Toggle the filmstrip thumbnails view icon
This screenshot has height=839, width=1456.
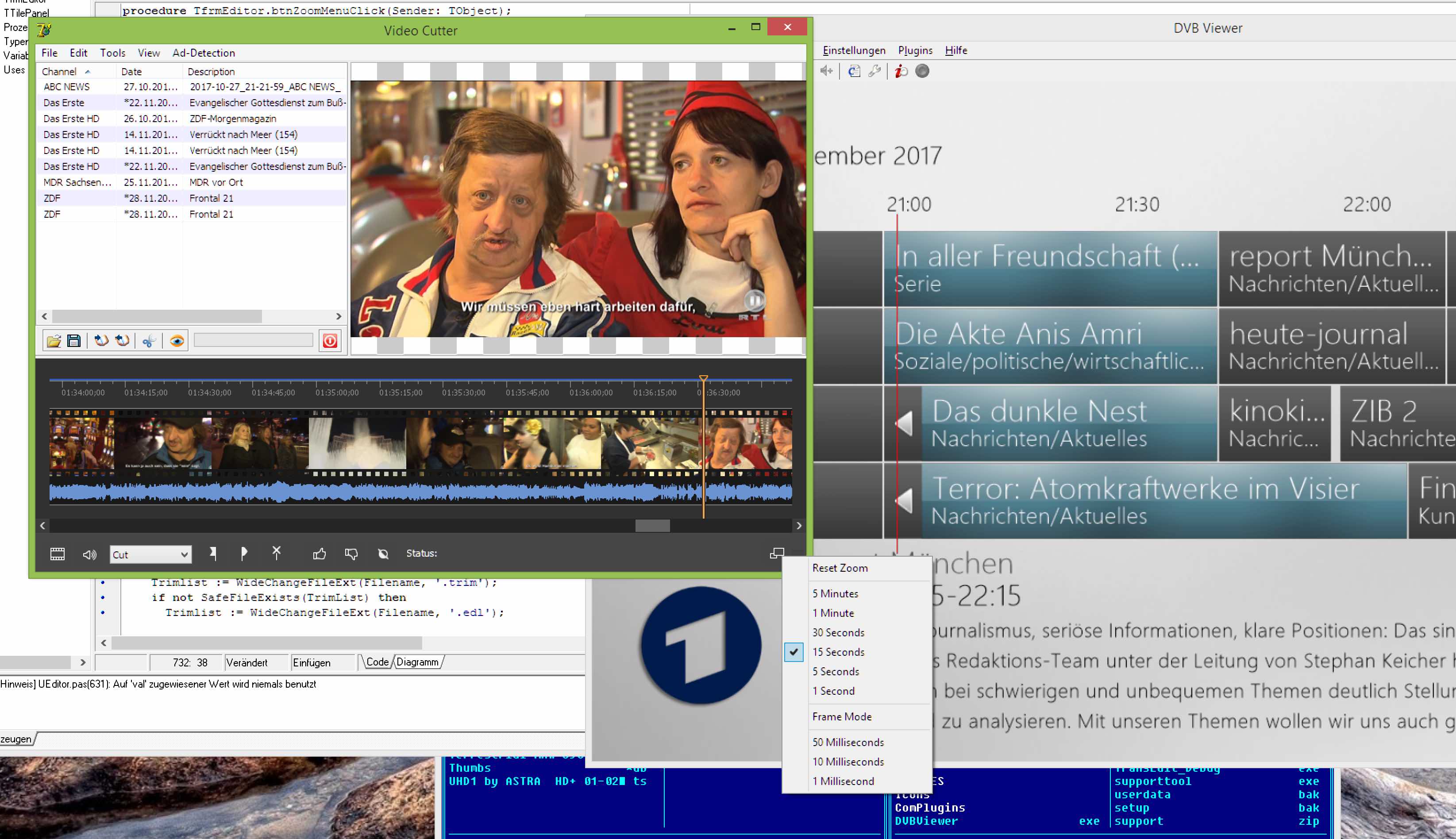(58, 554)
